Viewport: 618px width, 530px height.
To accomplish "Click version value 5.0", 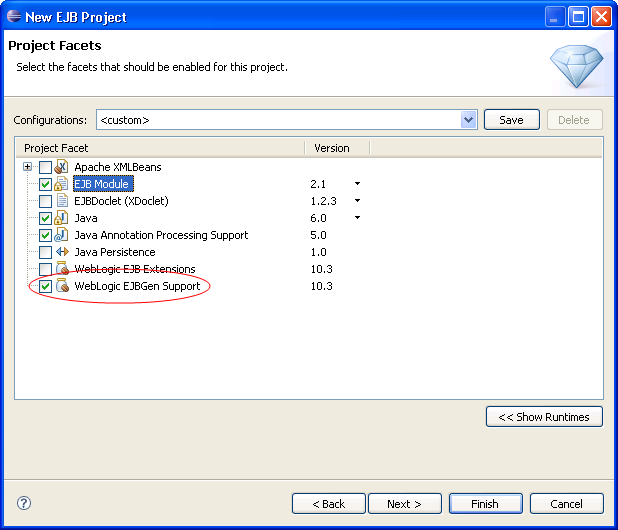I will click(318, 235).
